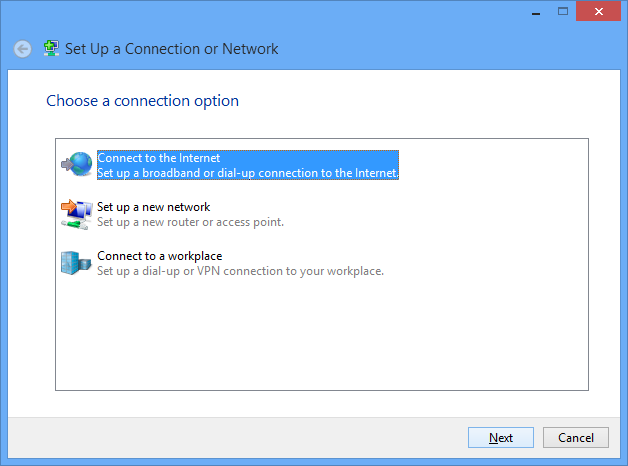Select the computer icon for Set up a new network
Image resolution: width=628 pixels, height=466 pixels.
point(76,214)
